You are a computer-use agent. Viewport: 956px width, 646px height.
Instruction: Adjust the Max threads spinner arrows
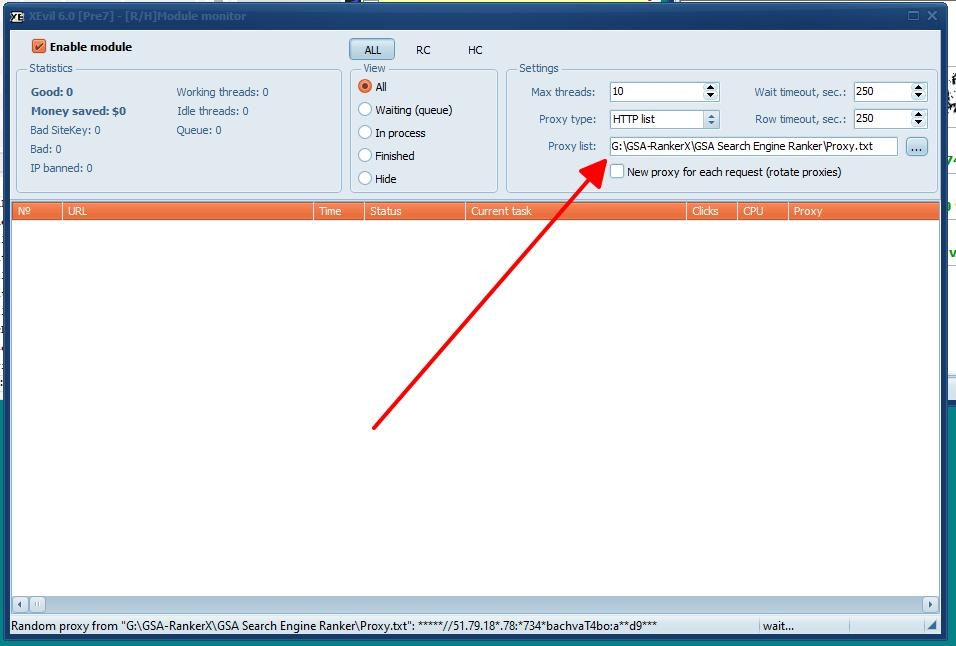pyautogui.click(x=711, y=92)
